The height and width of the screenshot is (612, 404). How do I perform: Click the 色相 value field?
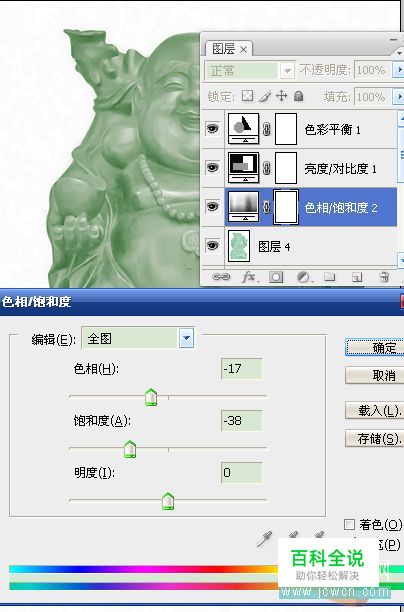242,369
